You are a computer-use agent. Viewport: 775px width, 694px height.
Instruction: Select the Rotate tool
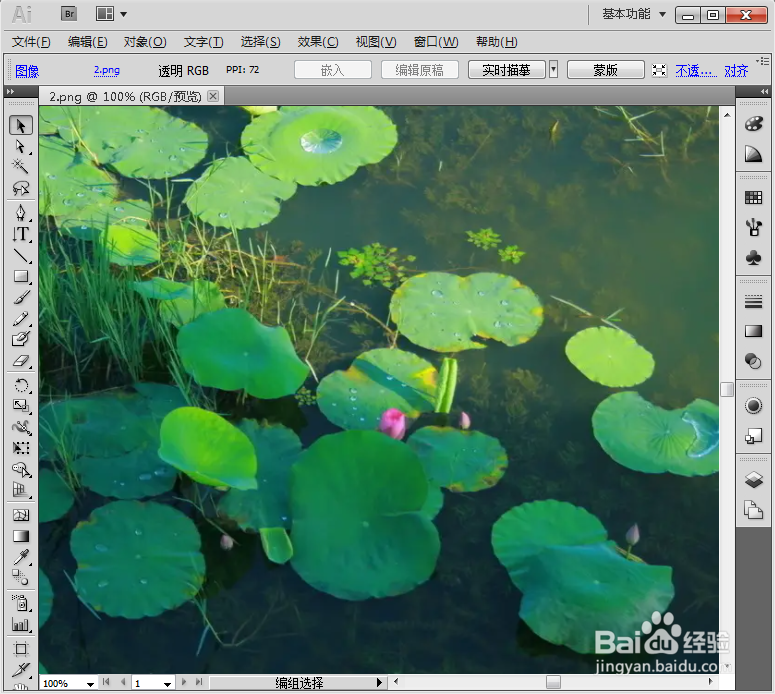pyautogui.click(x=20, y=385)
